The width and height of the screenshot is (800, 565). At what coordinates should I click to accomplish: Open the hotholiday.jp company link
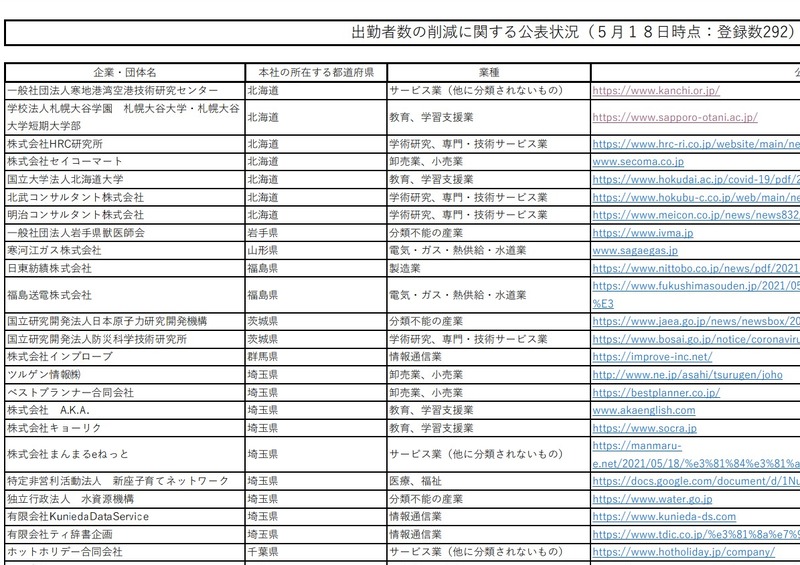(683, 552)
